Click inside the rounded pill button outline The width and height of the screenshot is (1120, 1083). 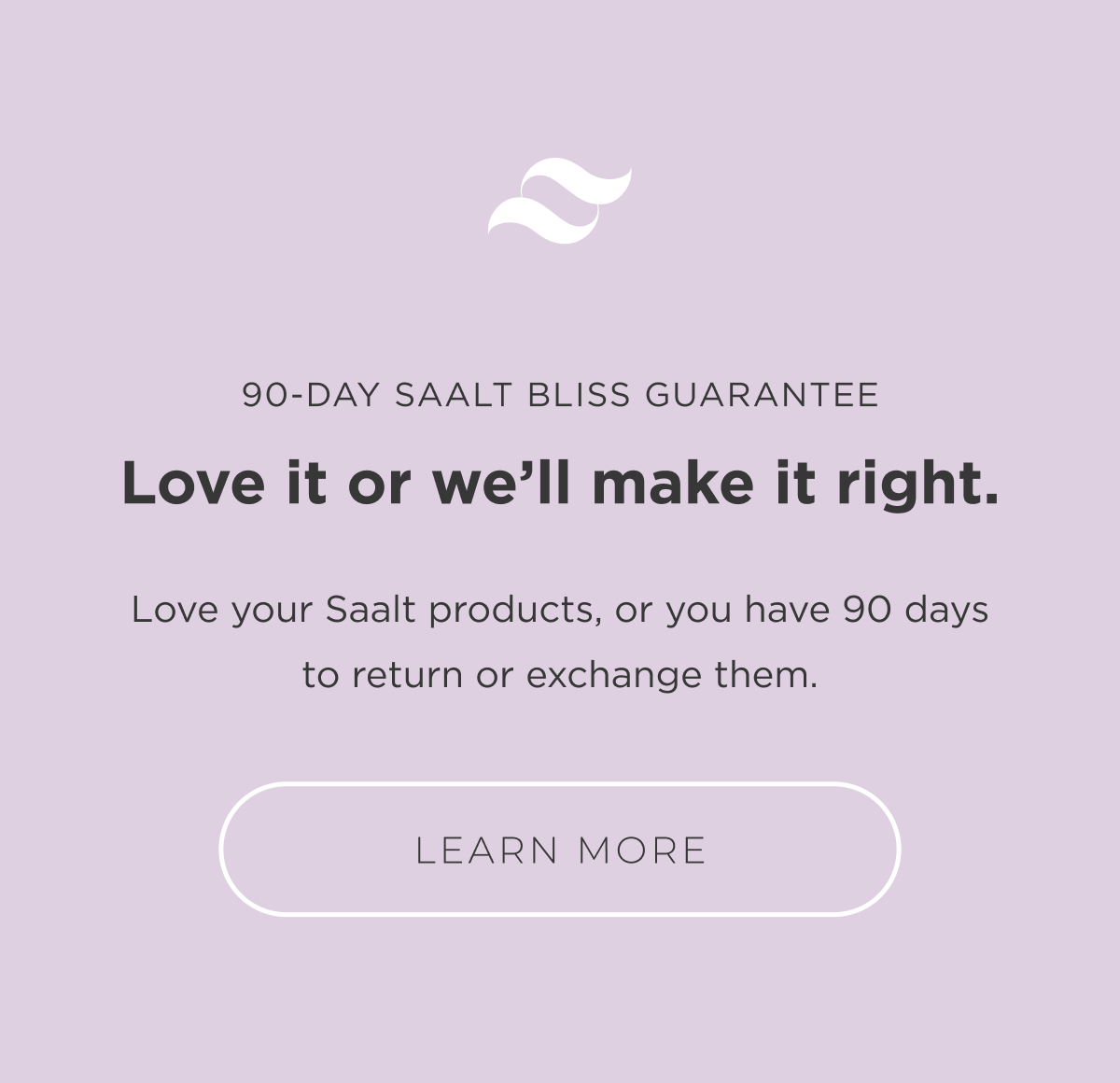(x=560, y=850)
